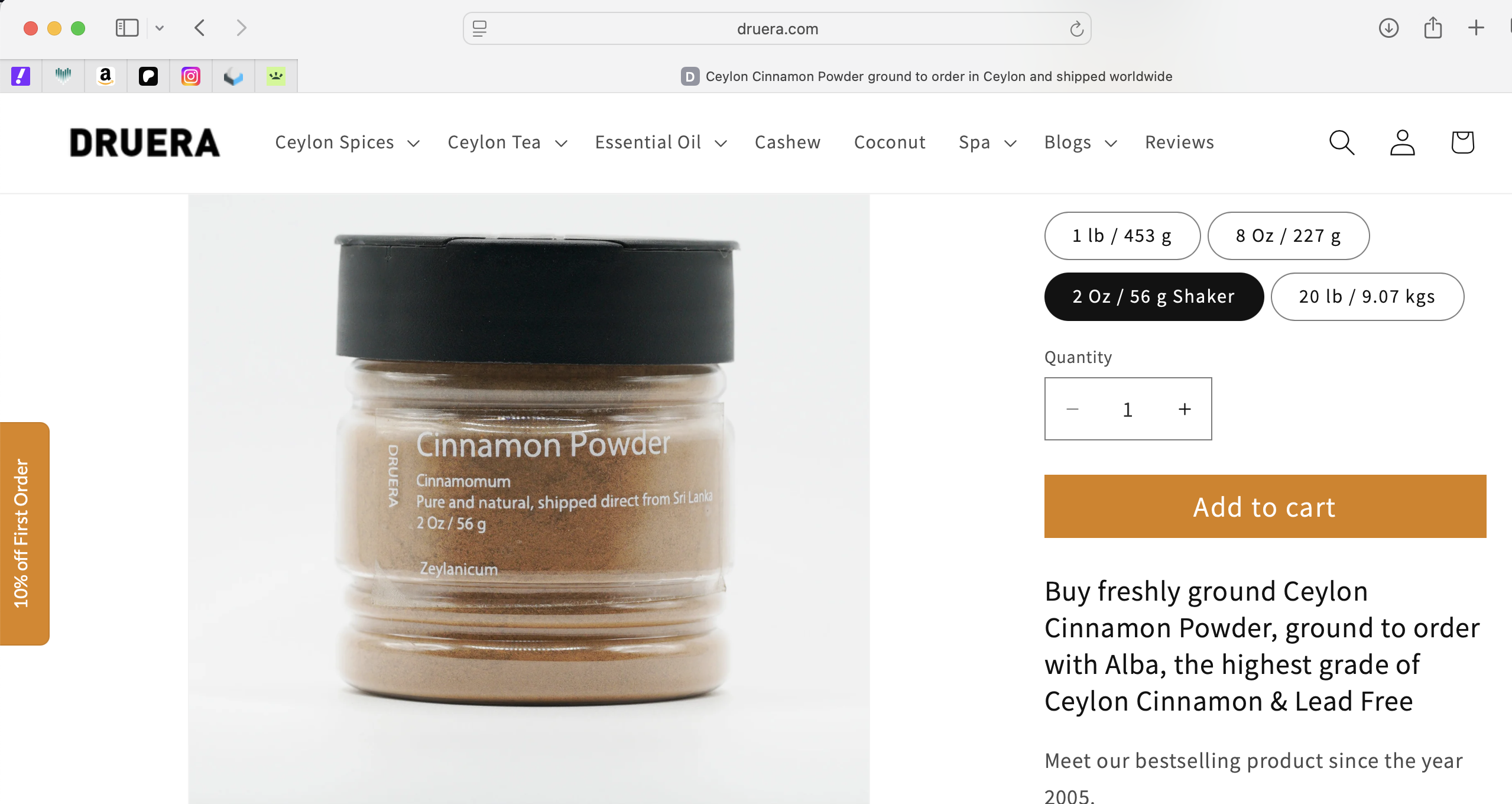Go to the Cashew page
Screen dimensions: 1512x804
pos(787,142)
